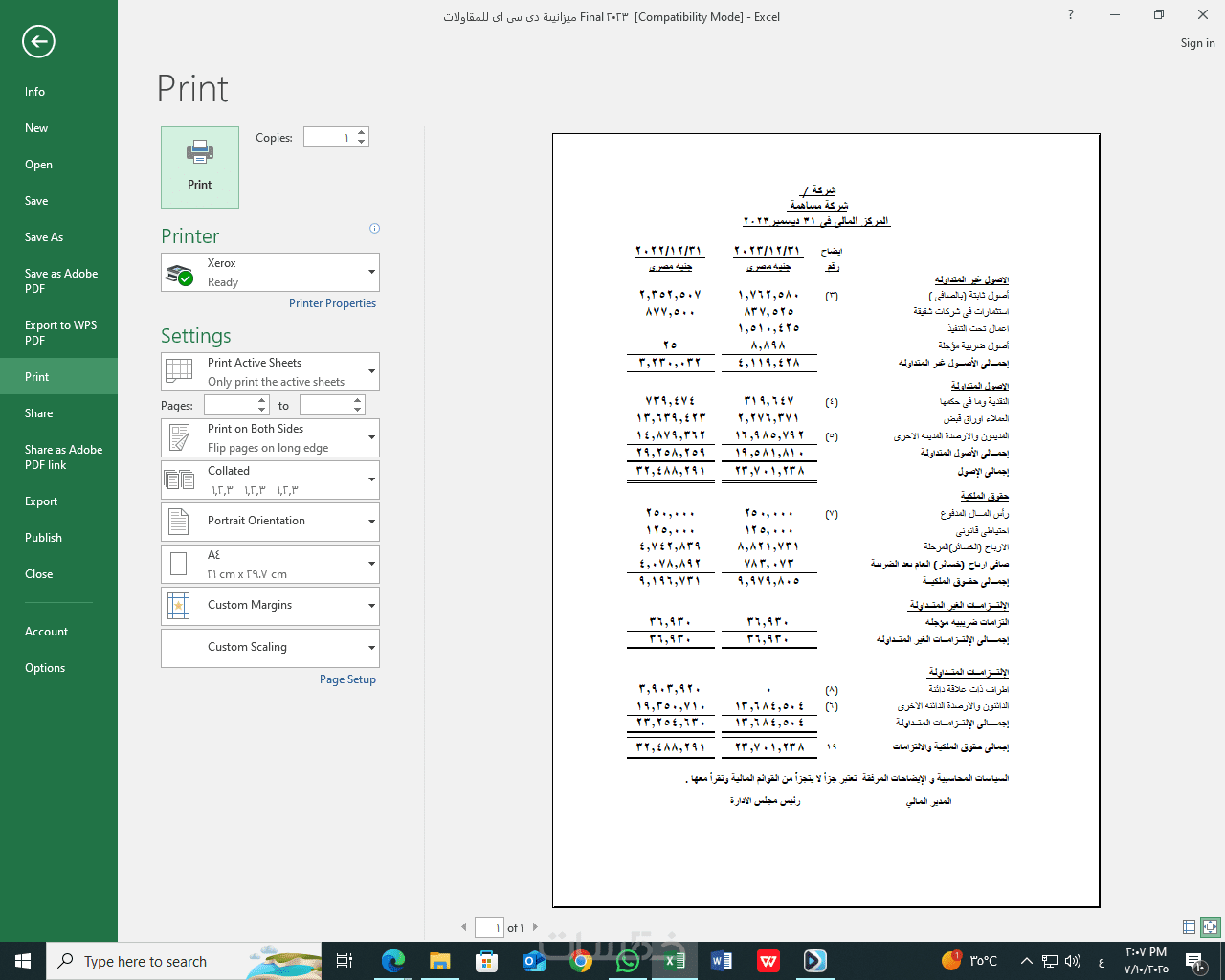Click the current page number box
This screenshot has width=1225, height=980.
pos(489,927)
